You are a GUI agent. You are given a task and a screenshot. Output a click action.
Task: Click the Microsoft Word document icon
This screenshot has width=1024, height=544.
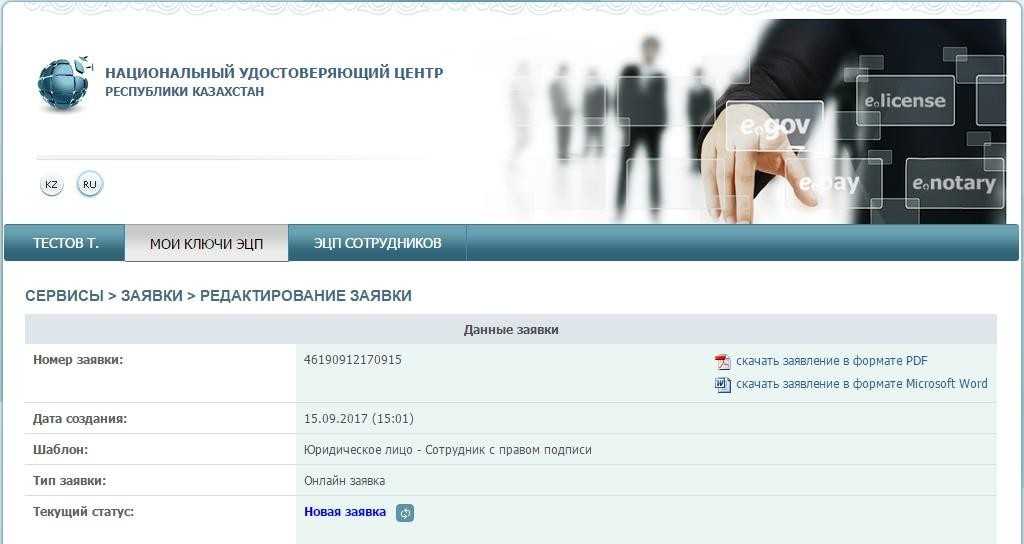pos(722,385)
